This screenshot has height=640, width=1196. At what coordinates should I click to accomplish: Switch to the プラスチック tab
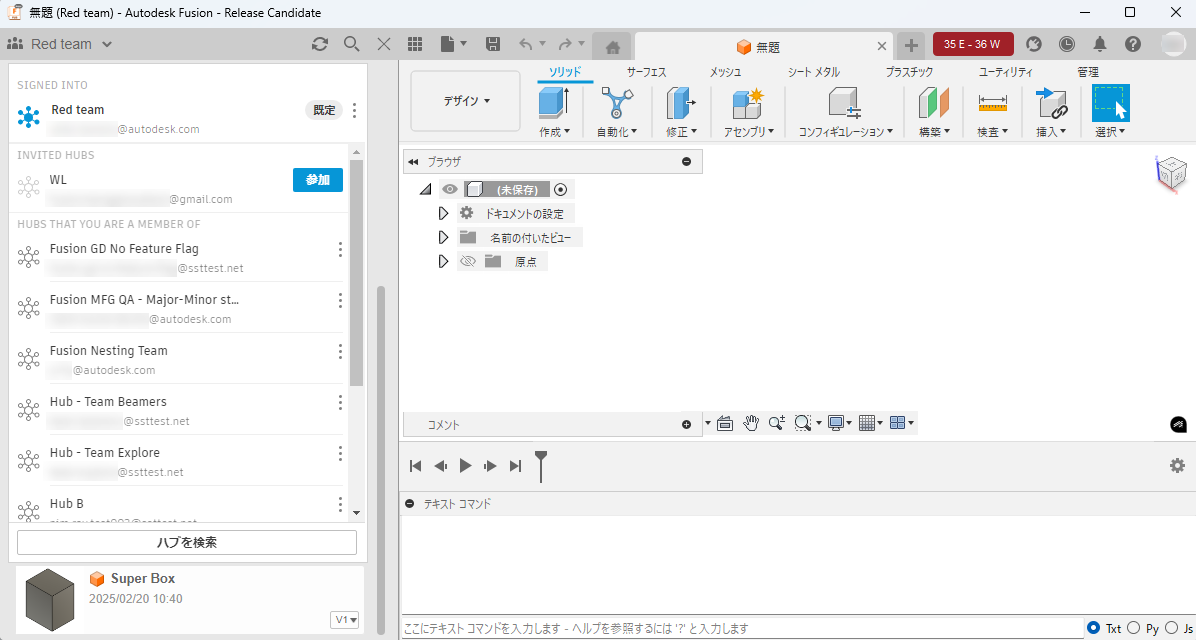coord(909,72)
